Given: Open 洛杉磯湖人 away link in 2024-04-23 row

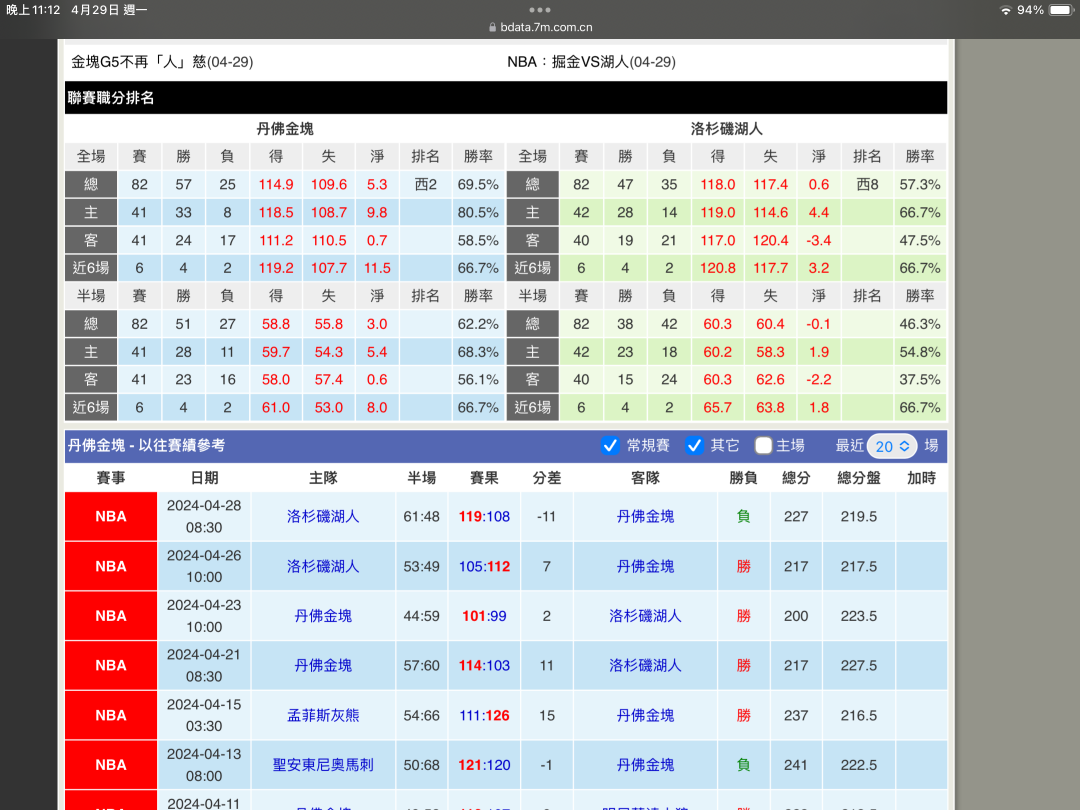Looking at the screenshot, I should click(645, 616).
